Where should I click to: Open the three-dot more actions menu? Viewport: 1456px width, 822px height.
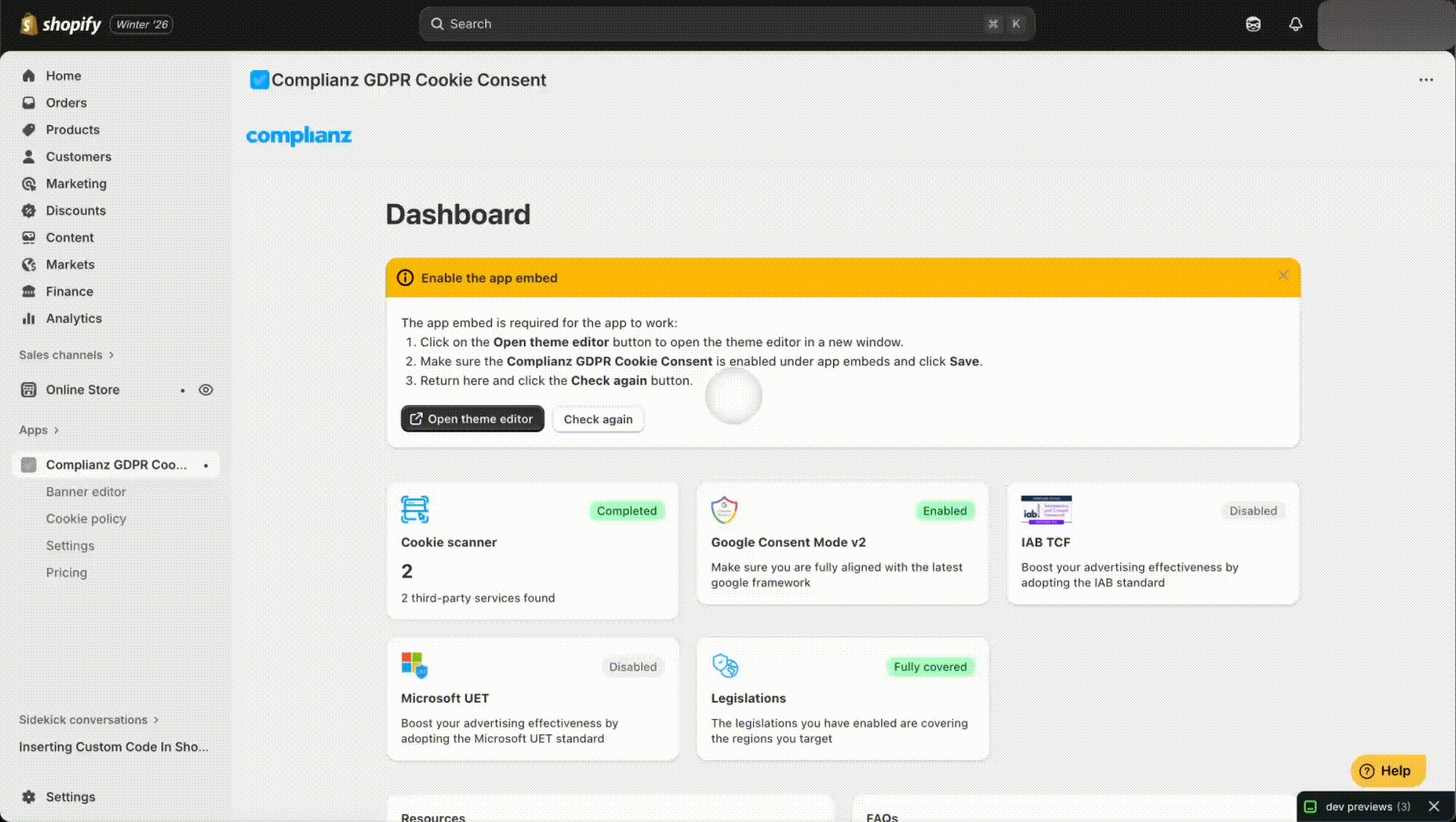(1426, 80)
